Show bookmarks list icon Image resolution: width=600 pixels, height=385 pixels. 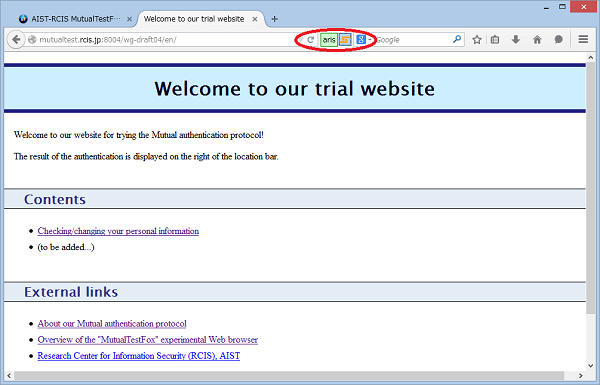coord(495,39)
